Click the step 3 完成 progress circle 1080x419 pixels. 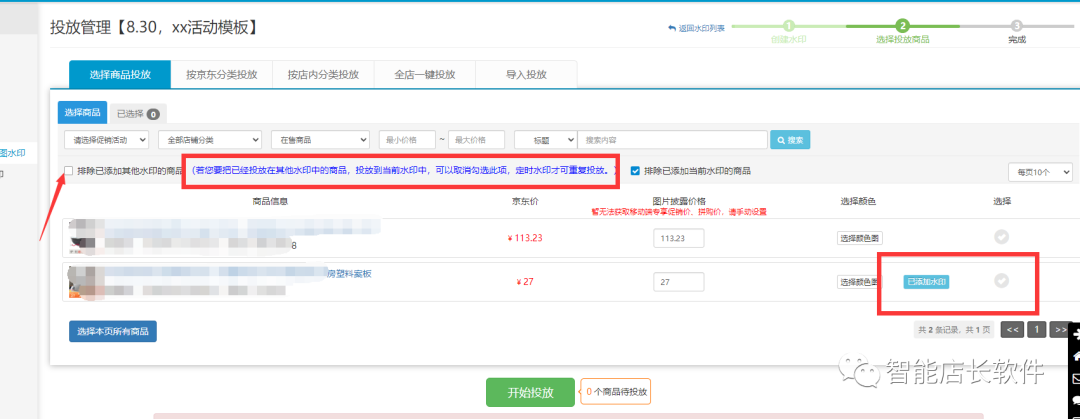click(1016, 26)
